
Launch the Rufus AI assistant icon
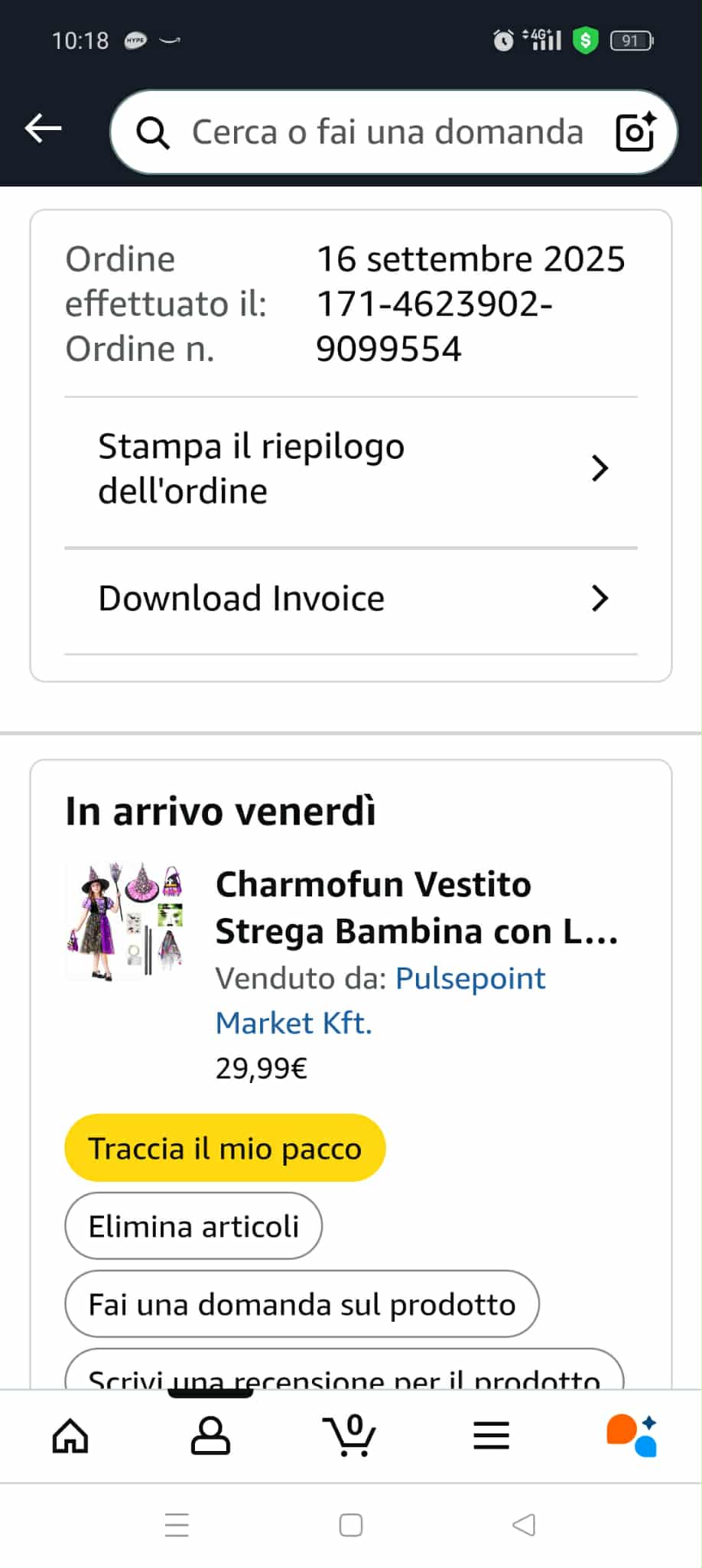pyautogui.click(x=631, y=1436)
